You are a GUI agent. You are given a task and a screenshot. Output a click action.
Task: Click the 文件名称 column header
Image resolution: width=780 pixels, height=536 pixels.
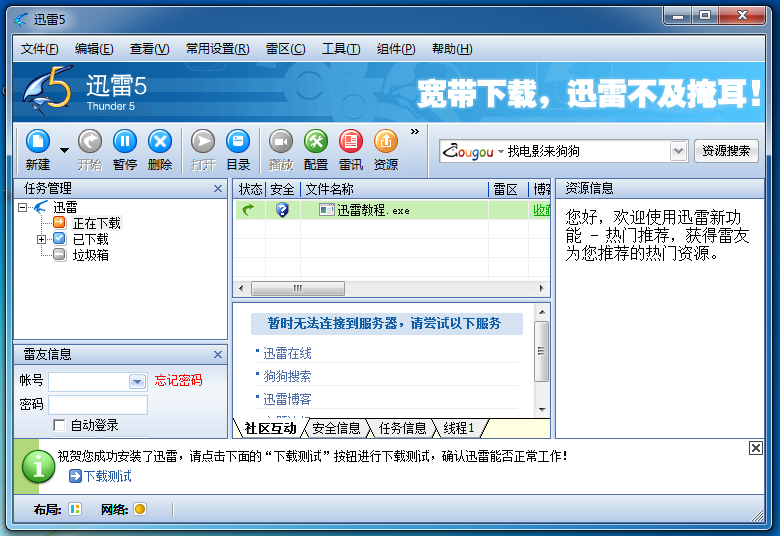click(x=394, y=189)
